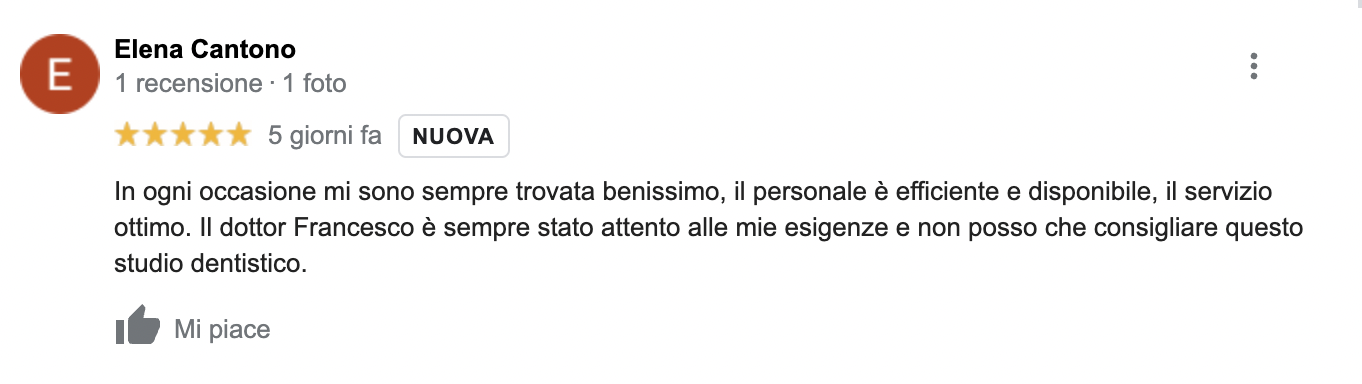The image size is (1362, 384).
Task: Click the third yellow rating star
Action: coord(183,135)
